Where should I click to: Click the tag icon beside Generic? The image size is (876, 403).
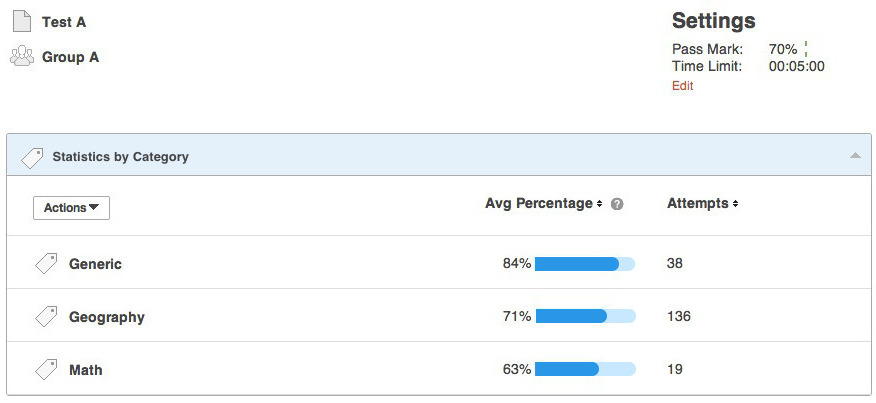click(46, 264)
